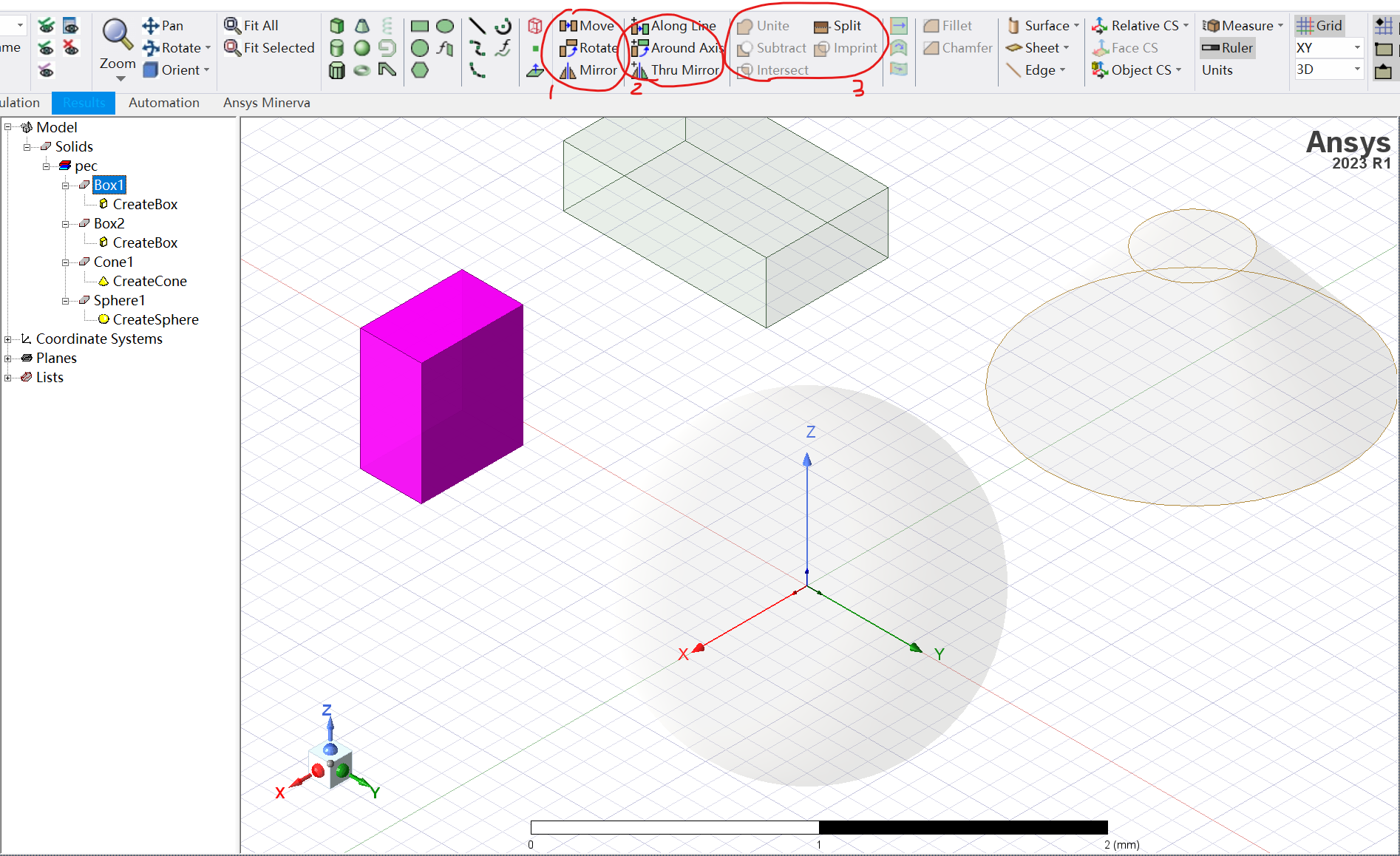
Task: Click the Move button
Action: (587, 26)
